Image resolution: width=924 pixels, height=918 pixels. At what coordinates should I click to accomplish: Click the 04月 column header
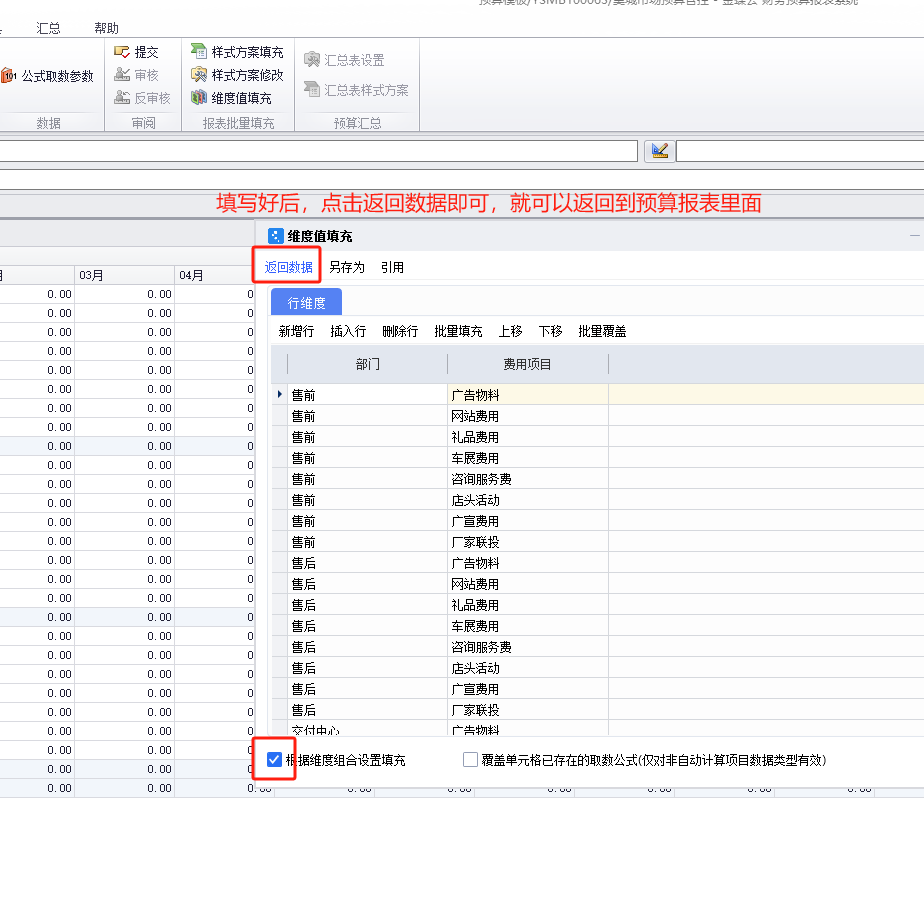click(x=214, y=275)
